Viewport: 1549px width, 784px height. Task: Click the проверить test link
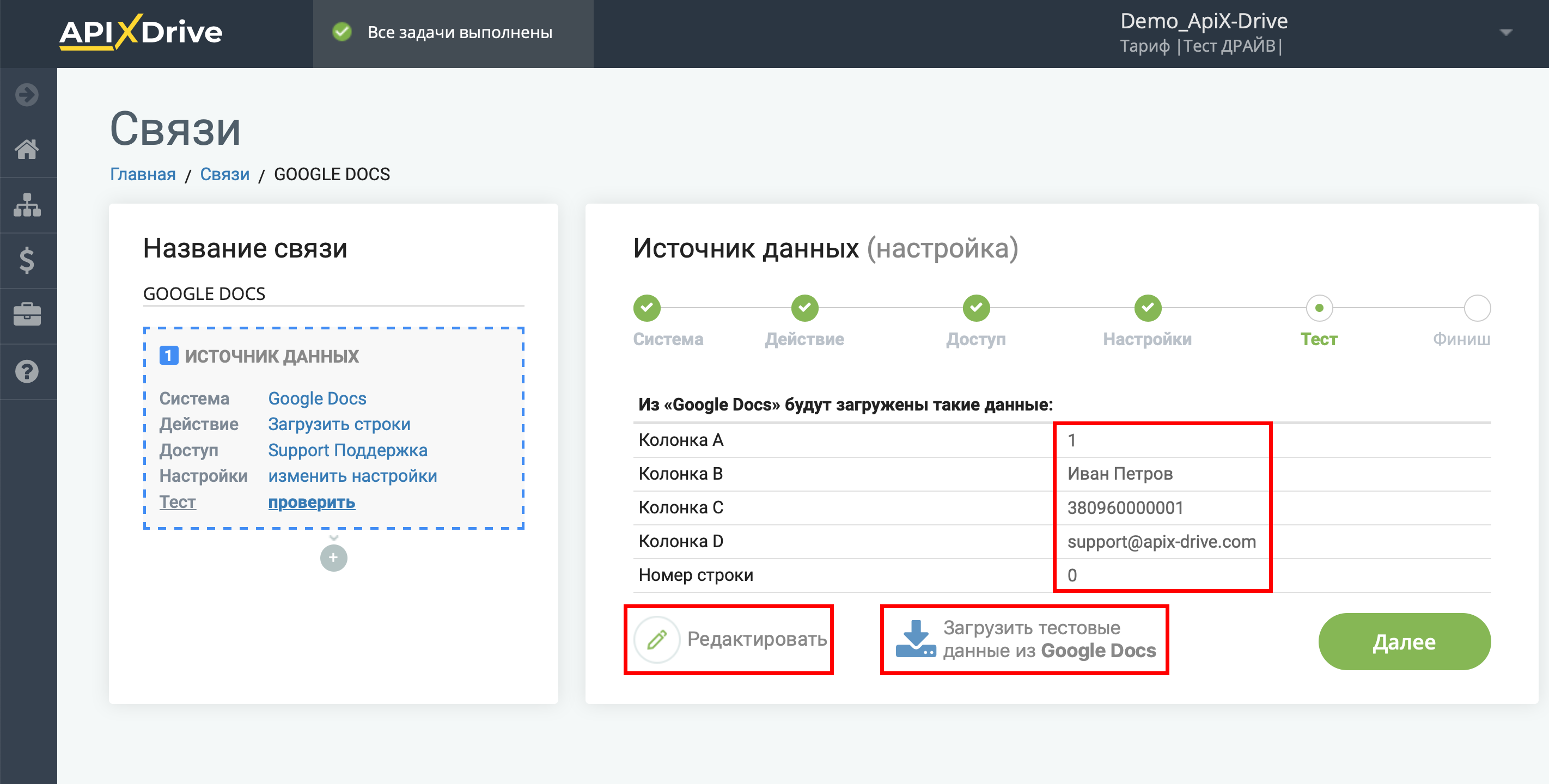click(x=312, y=501)
